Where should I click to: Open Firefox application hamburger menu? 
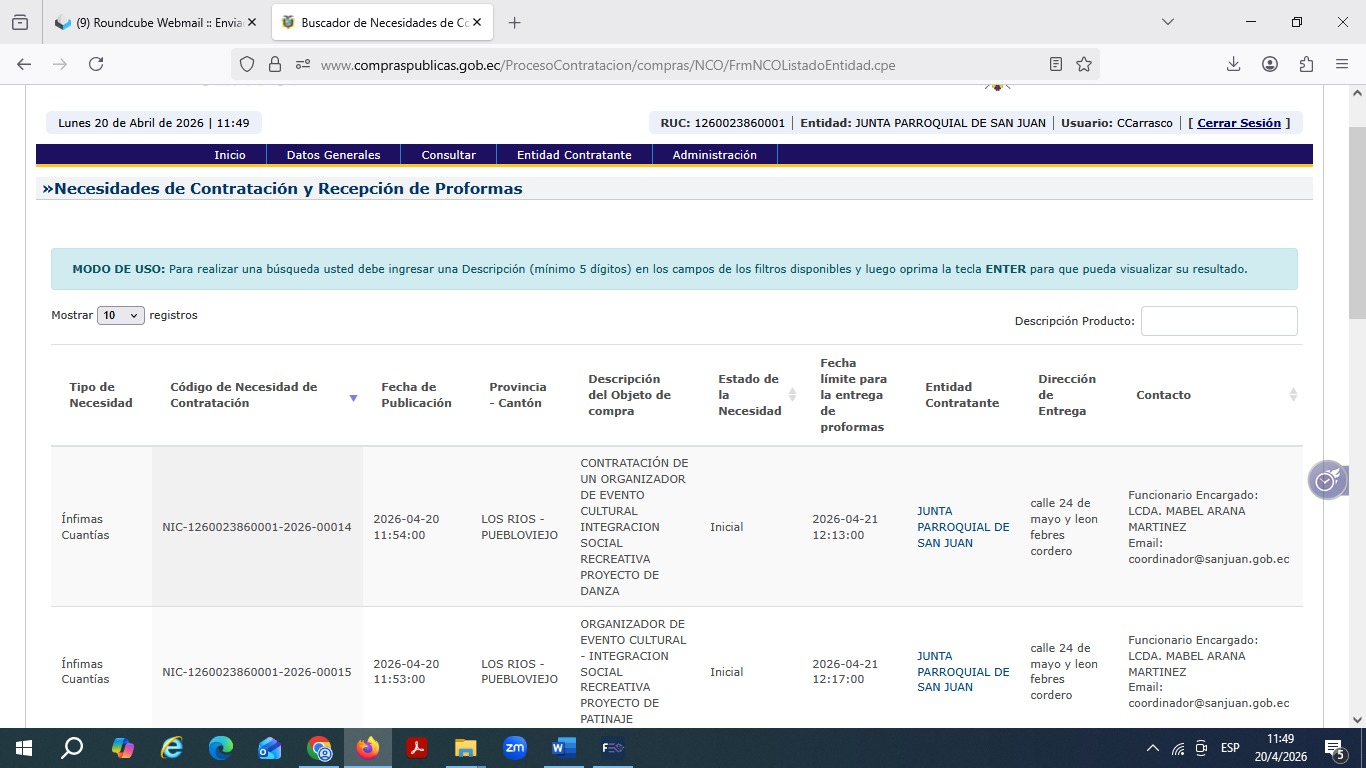click(1342, 64)
